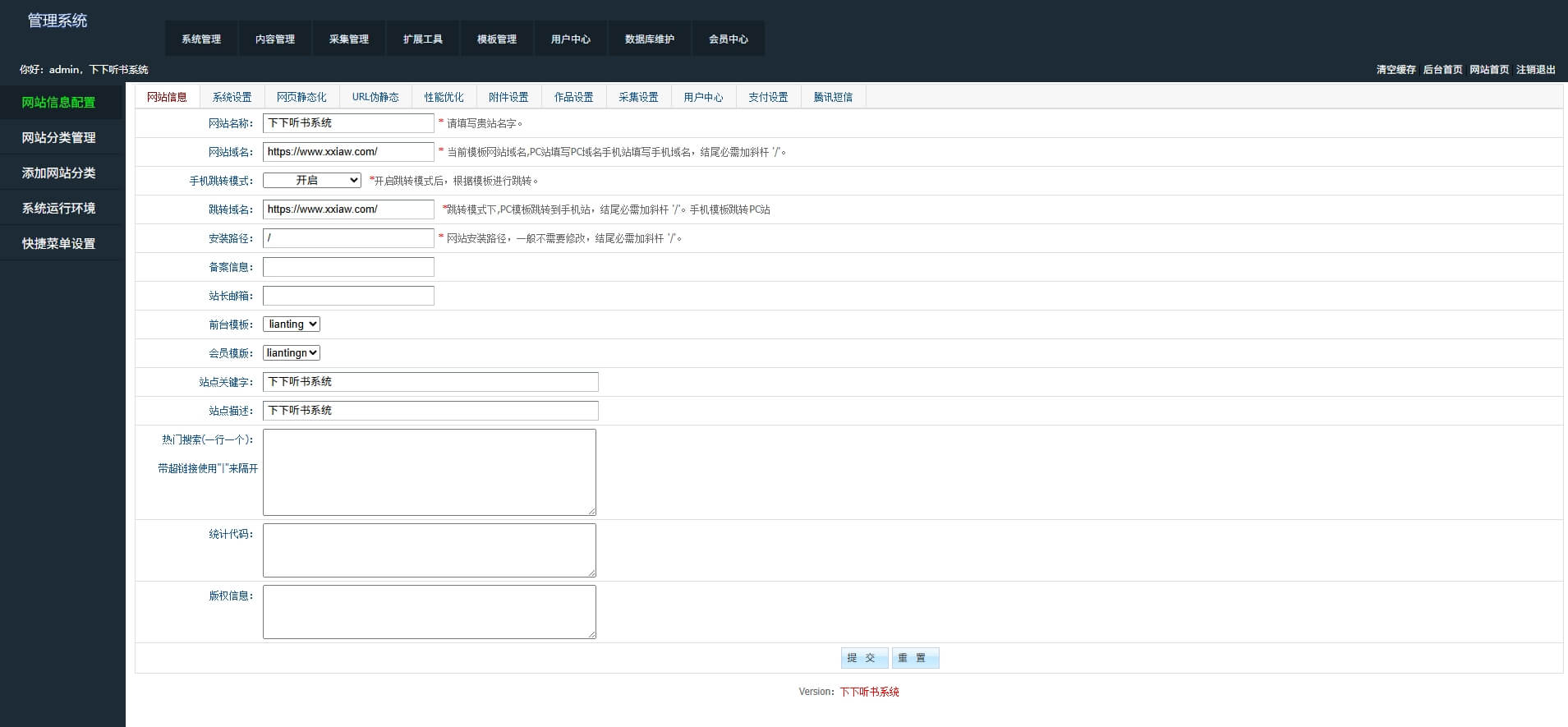Select 网站分类管理 in the sidebar
This screenshot has height=727, width=1568.
tap(61, 138)
